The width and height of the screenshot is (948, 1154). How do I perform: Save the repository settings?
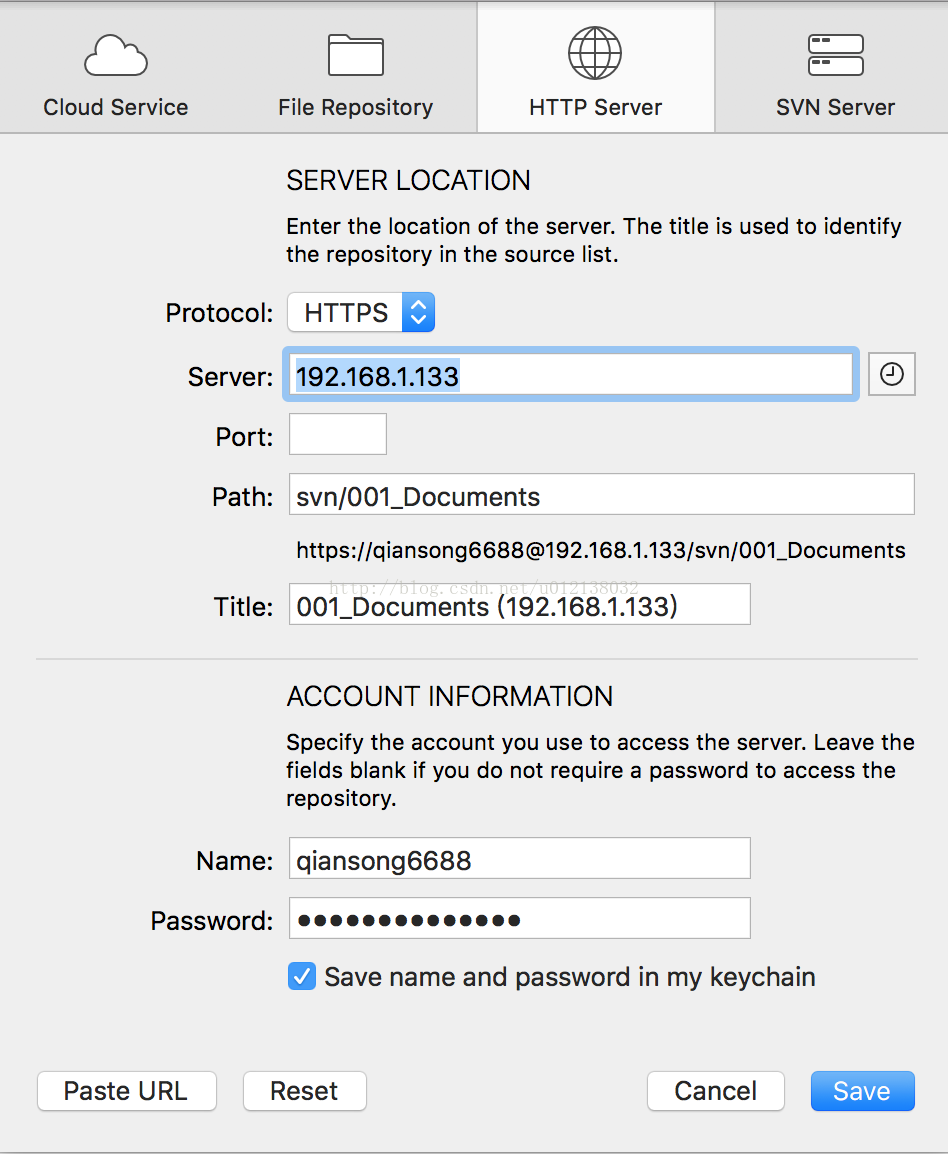[x=863, y=1091]
